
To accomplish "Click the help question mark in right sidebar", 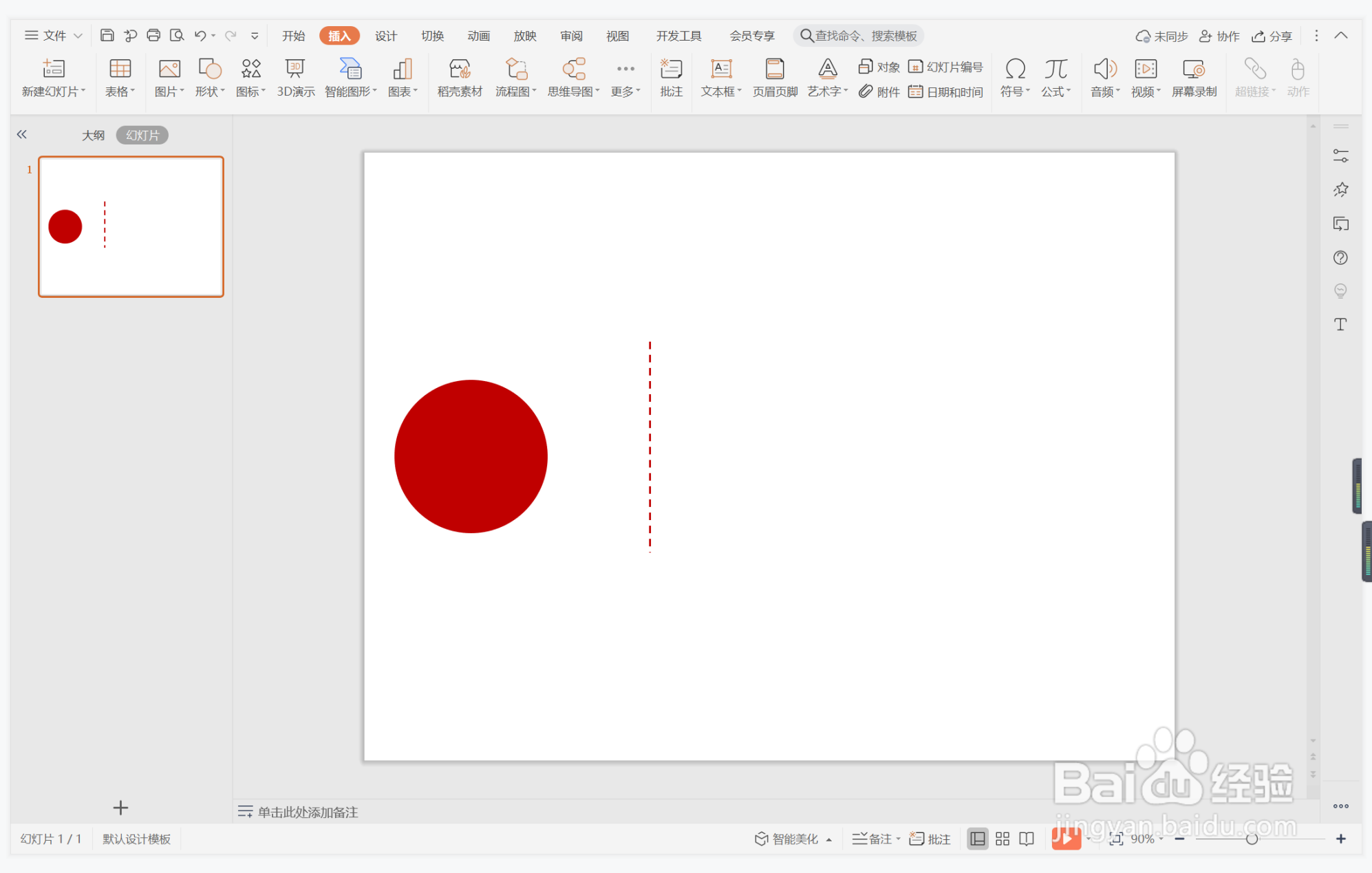I will (x=1340, y=257).
